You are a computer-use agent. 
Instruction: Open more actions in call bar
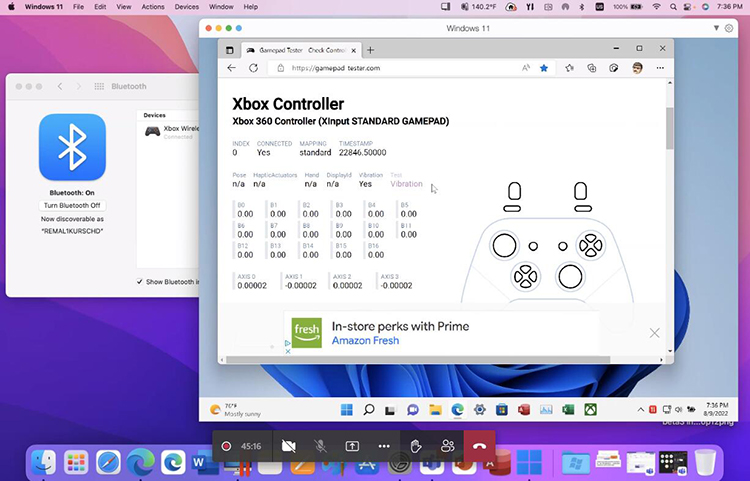[384, 446]
